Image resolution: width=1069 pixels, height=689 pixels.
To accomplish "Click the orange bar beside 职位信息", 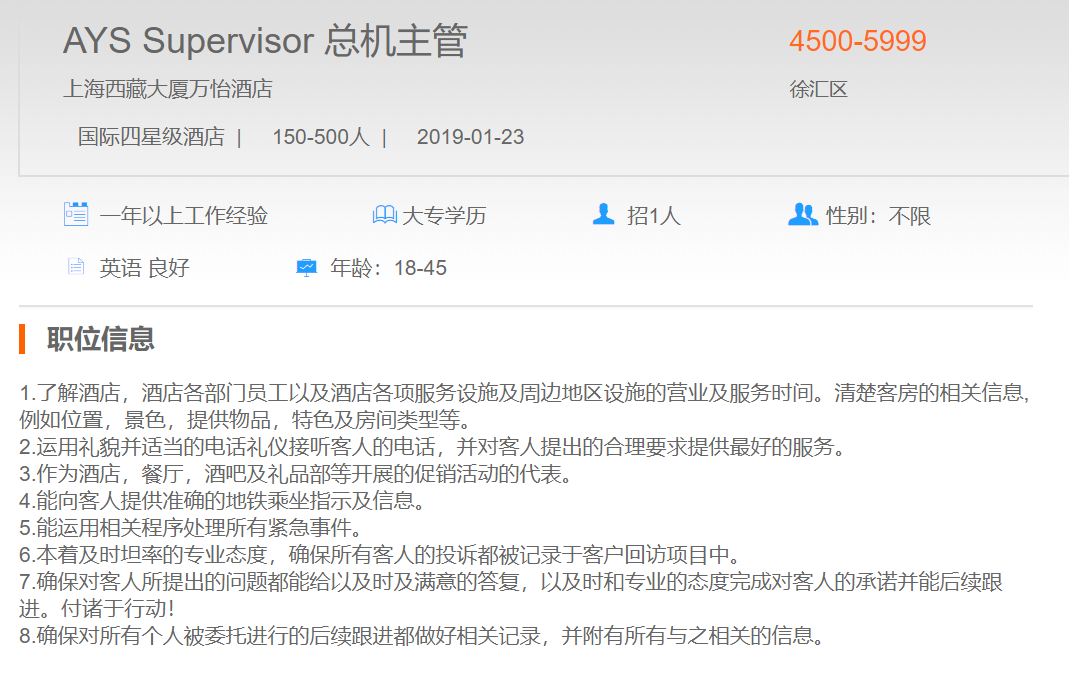I will [22, 339].
